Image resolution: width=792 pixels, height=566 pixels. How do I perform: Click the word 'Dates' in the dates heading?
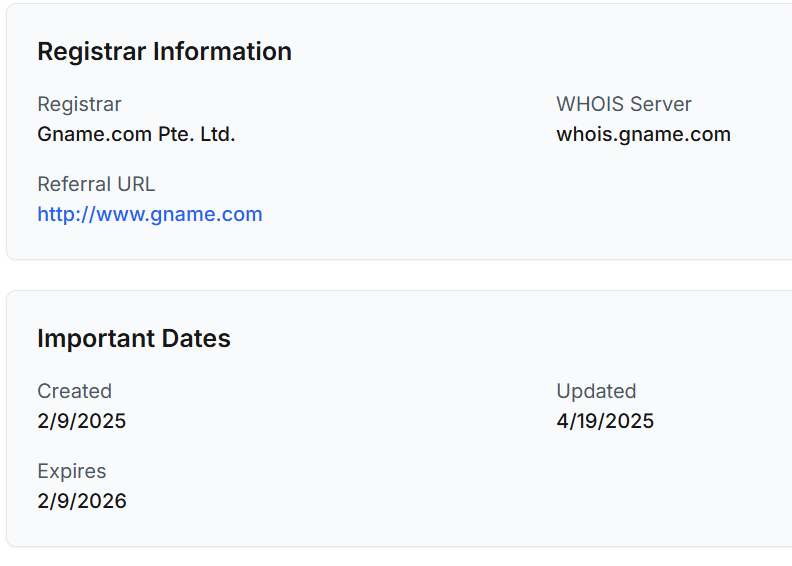199,339
